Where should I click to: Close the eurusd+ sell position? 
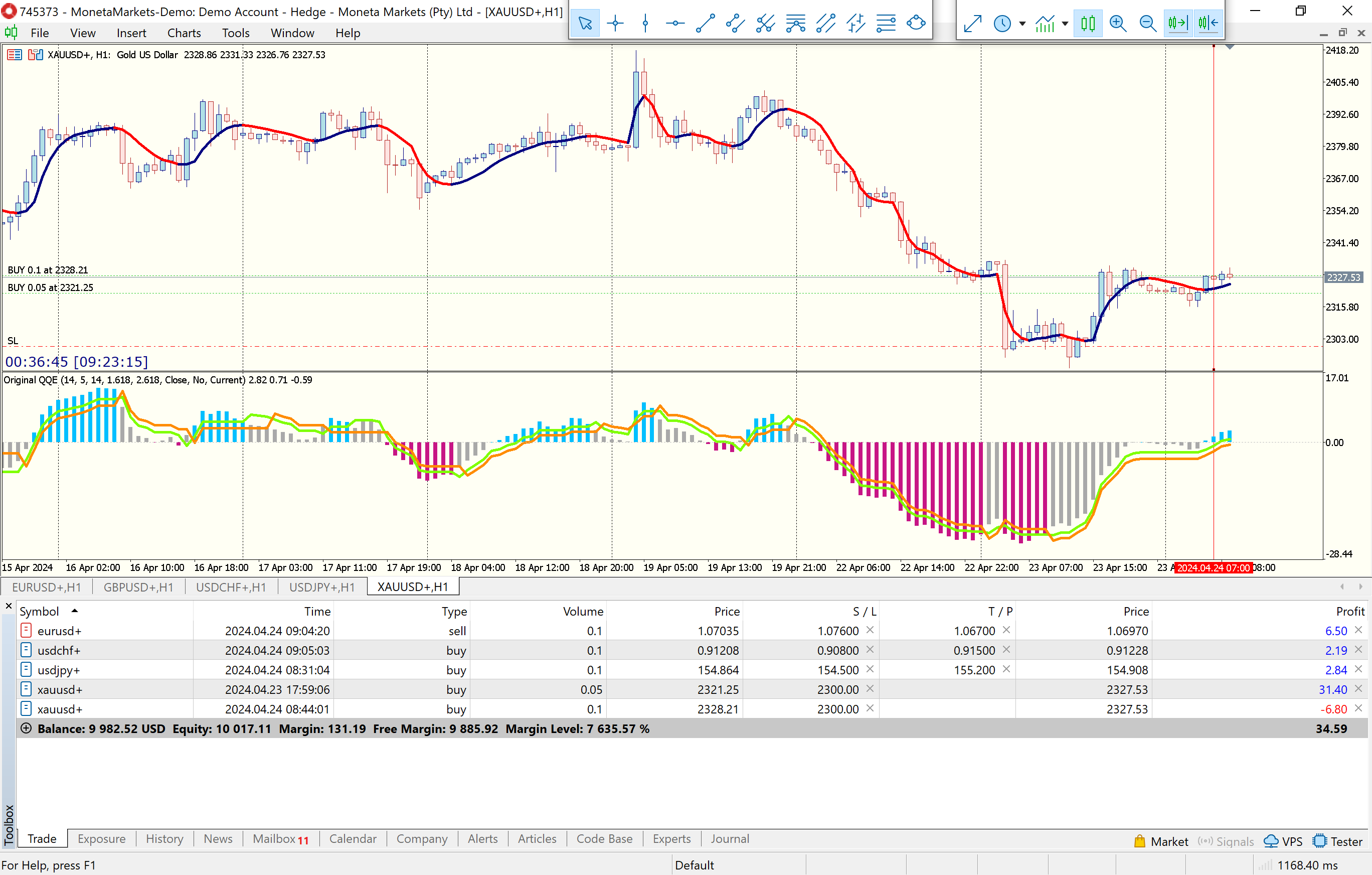[1358, 630]
